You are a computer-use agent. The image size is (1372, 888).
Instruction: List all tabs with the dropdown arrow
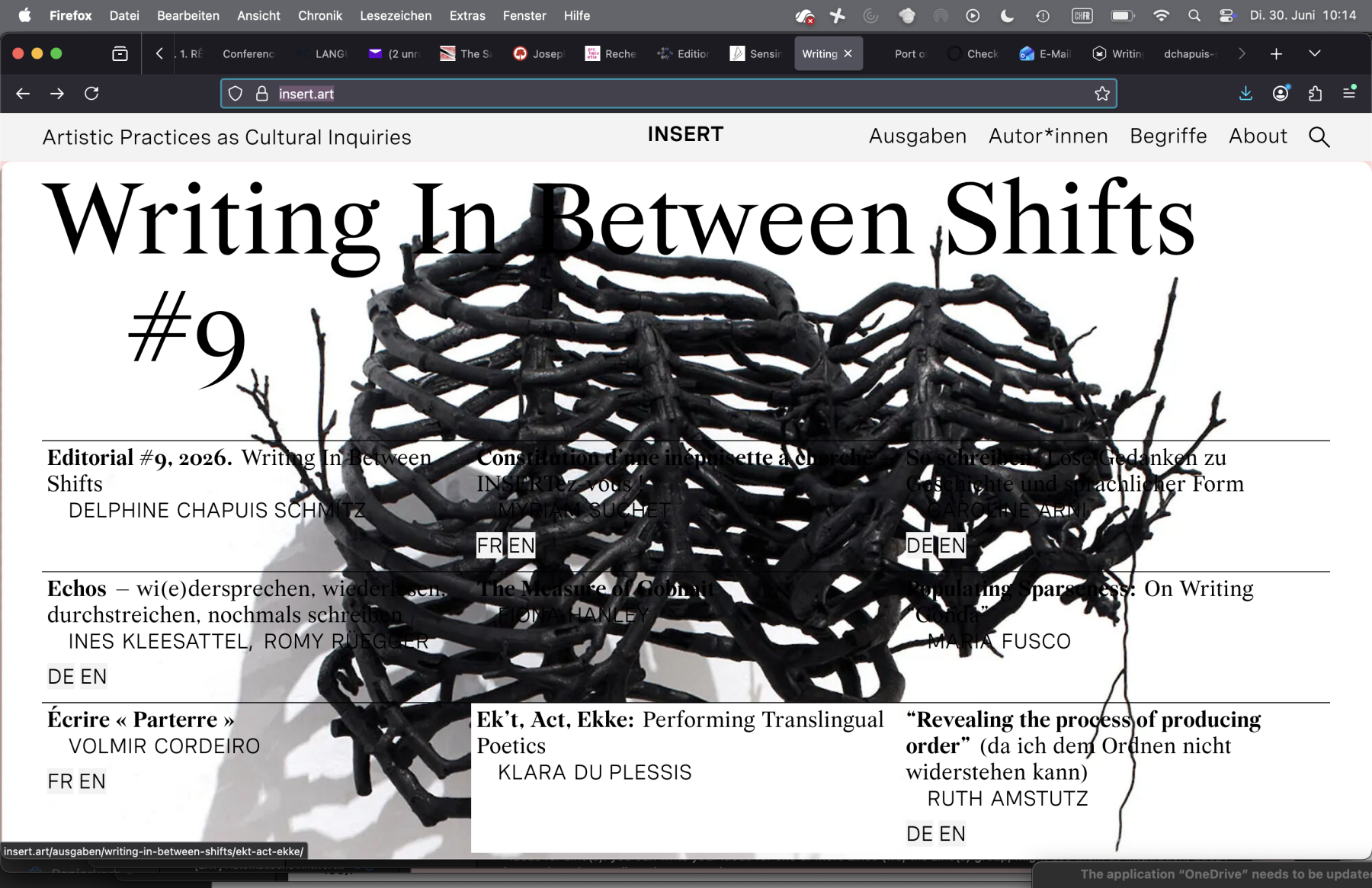coord(1314,53)
